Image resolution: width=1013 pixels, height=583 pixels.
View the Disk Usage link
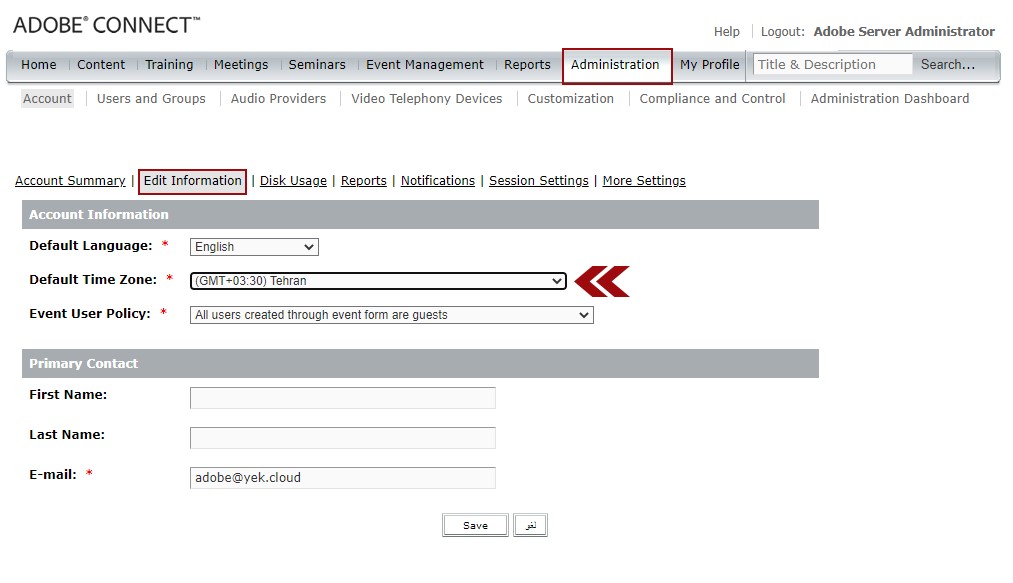(x=293, y=181)
